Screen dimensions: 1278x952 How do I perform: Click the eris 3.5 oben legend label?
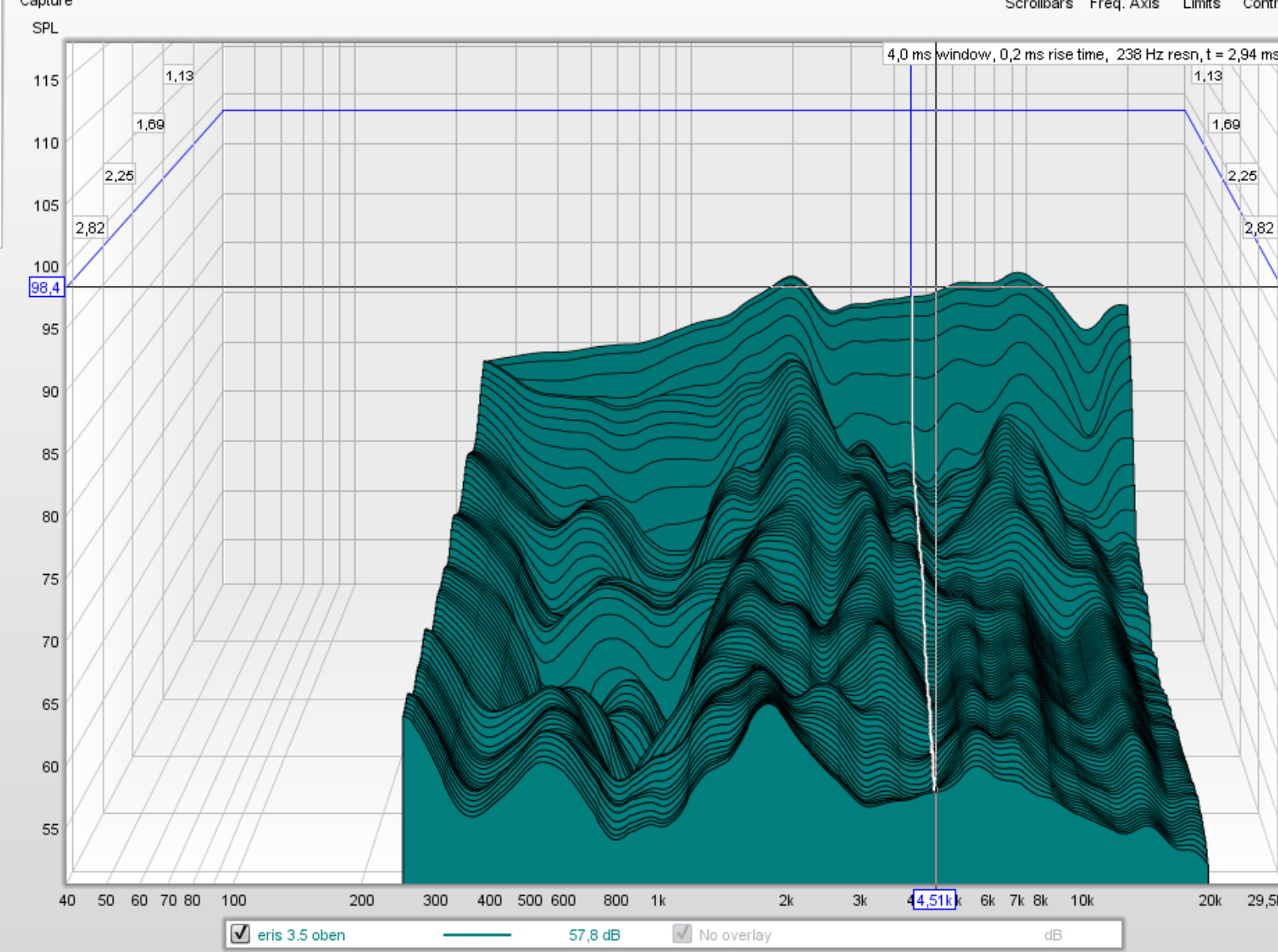[x=301, y=935]
